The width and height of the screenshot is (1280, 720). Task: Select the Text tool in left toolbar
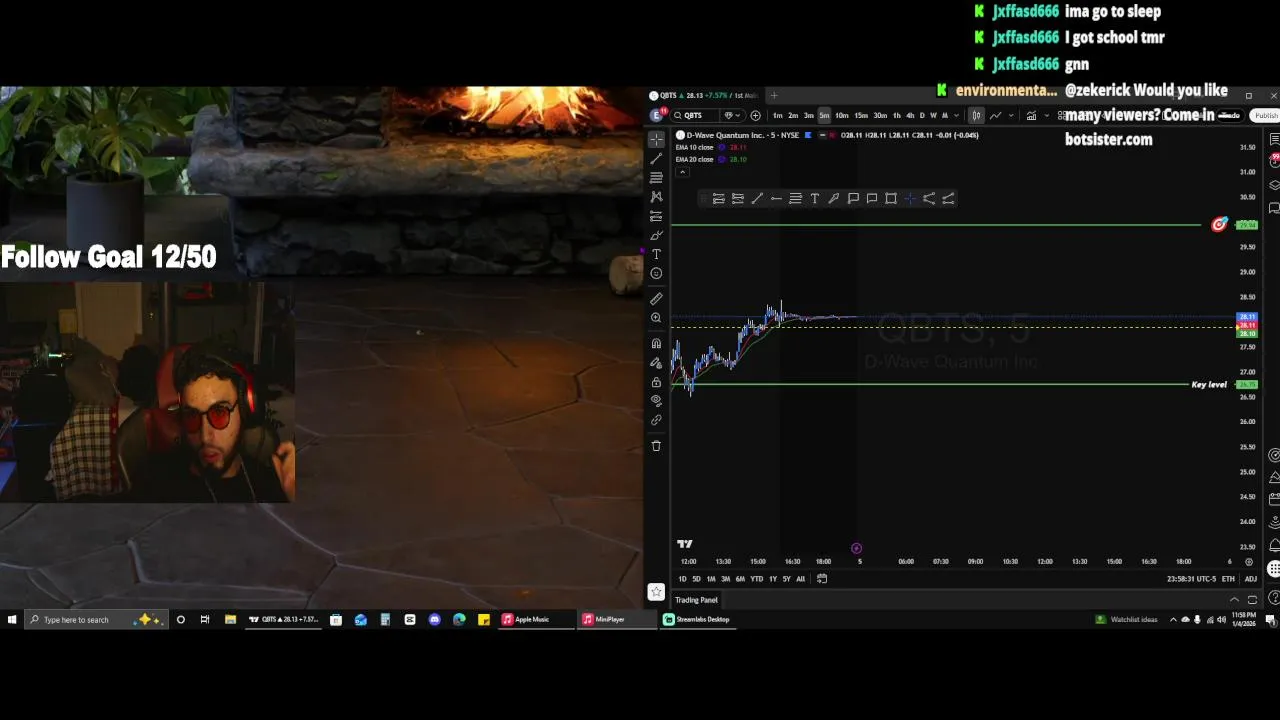(656, 254)
